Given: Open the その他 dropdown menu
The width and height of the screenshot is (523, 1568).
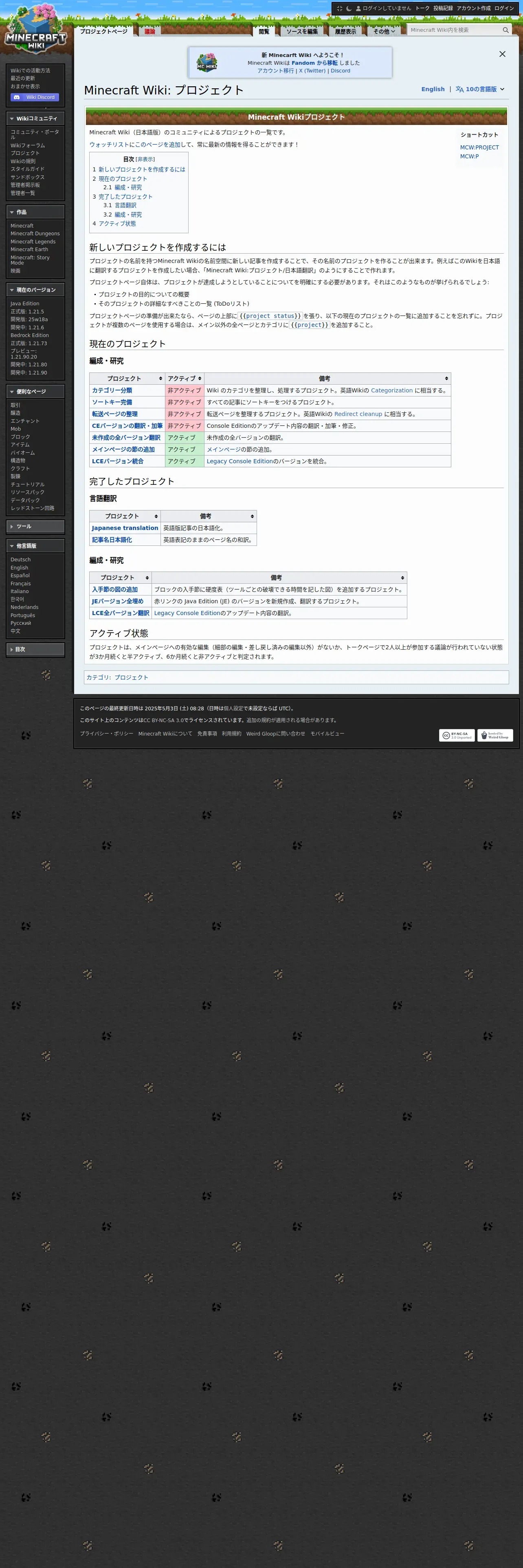Looking at the screenshot, I should click(x=384, y=32).
